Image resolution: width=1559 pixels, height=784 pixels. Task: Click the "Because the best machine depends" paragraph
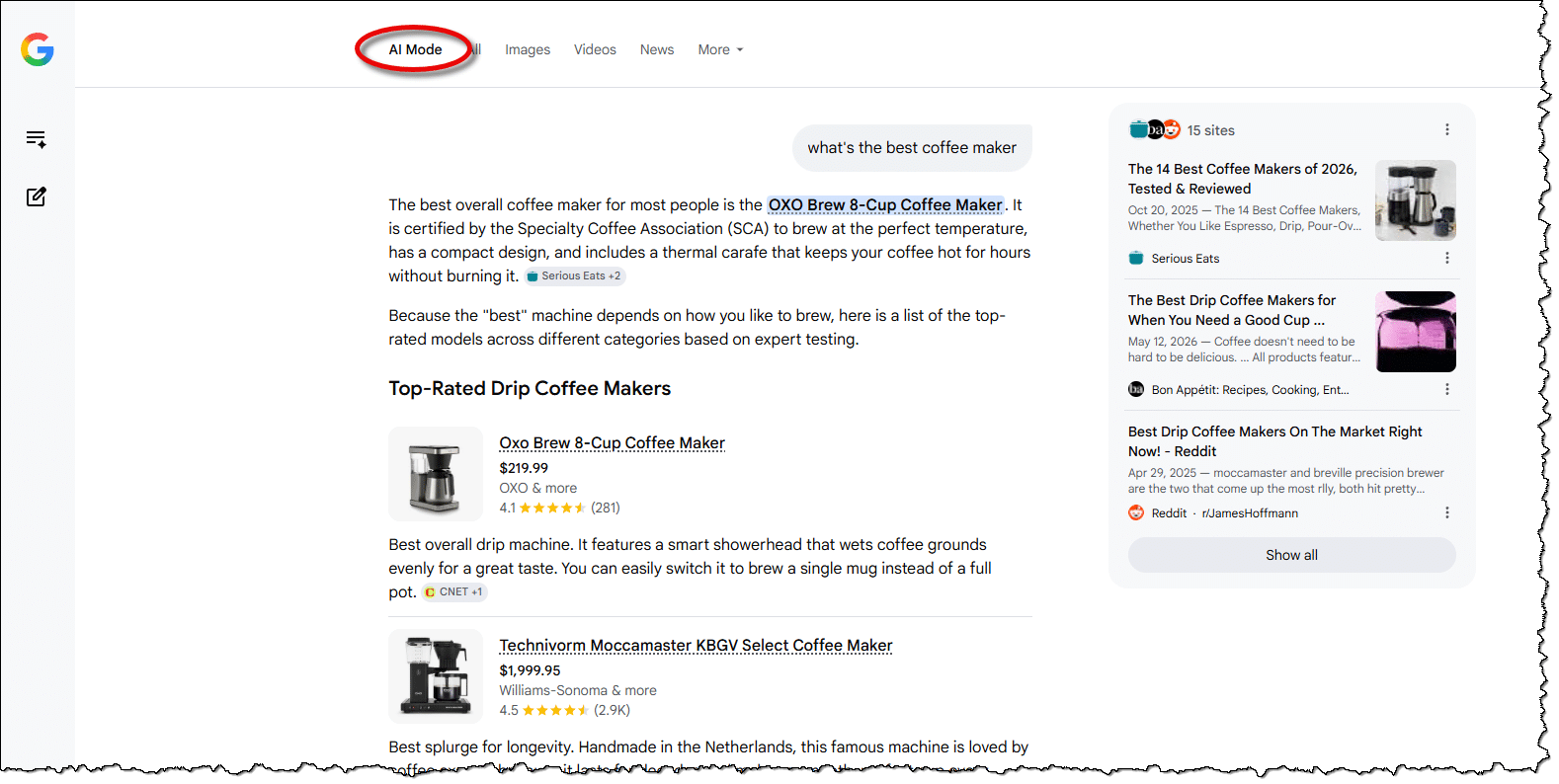(x=697, y=328)
